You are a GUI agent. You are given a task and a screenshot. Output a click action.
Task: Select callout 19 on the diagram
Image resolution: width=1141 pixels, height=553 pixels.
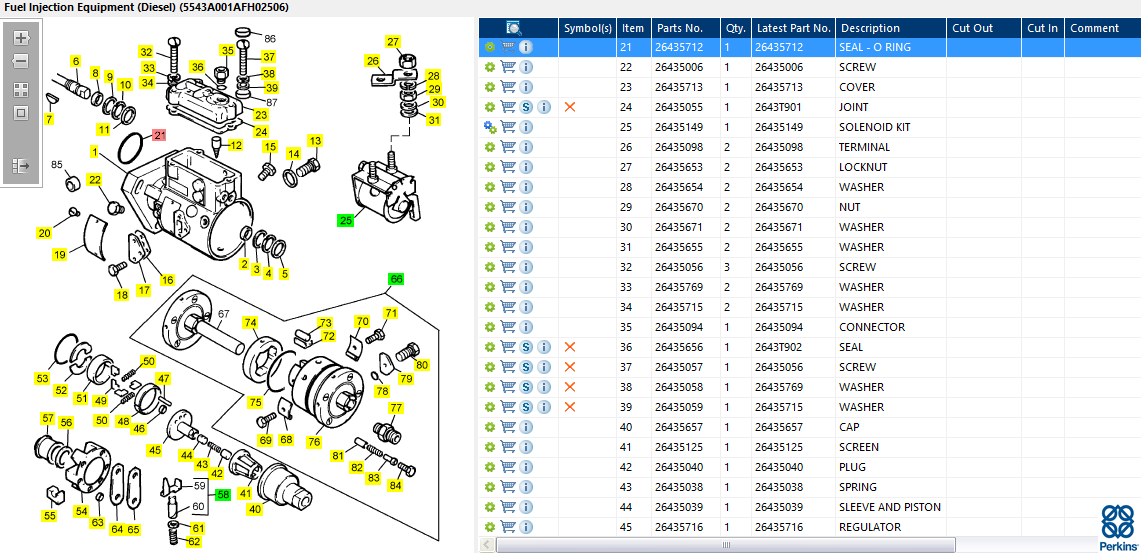click(x=60, y=255)
